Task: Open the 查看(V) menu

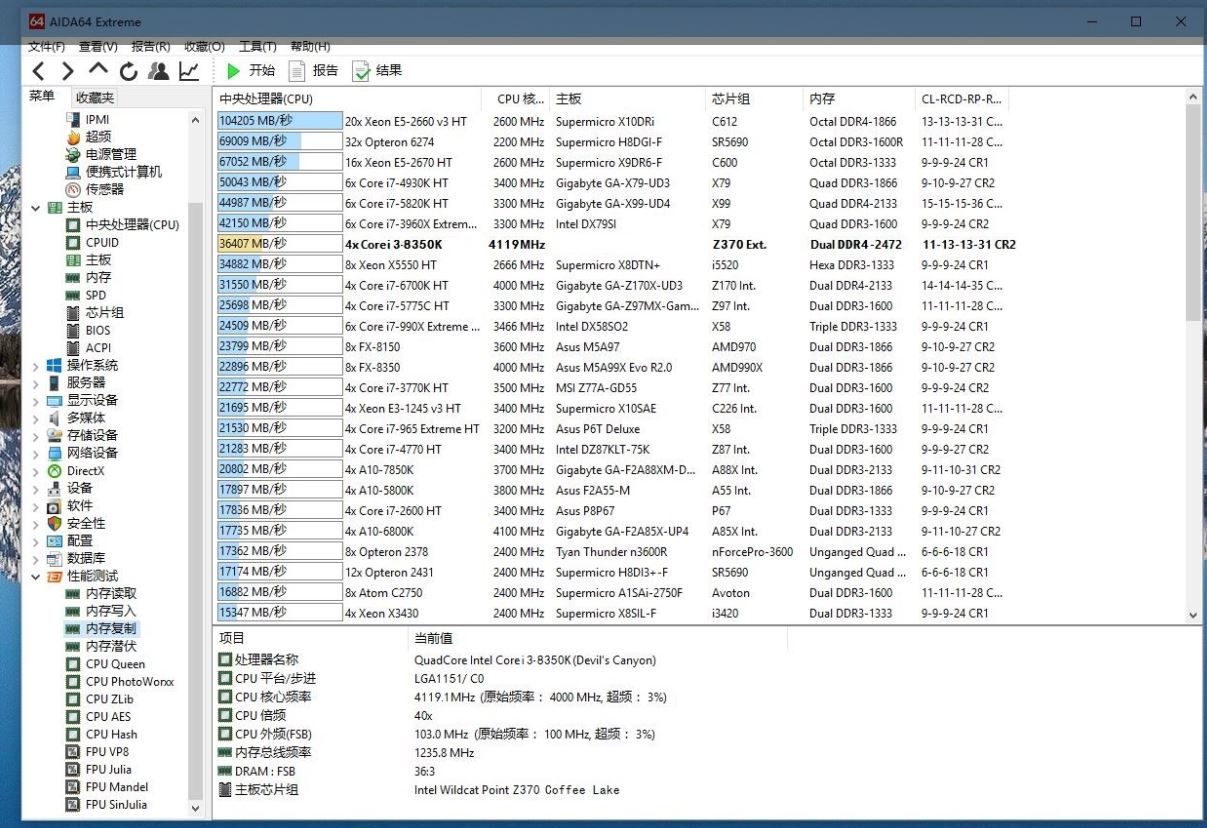Action: click(98, 47)
